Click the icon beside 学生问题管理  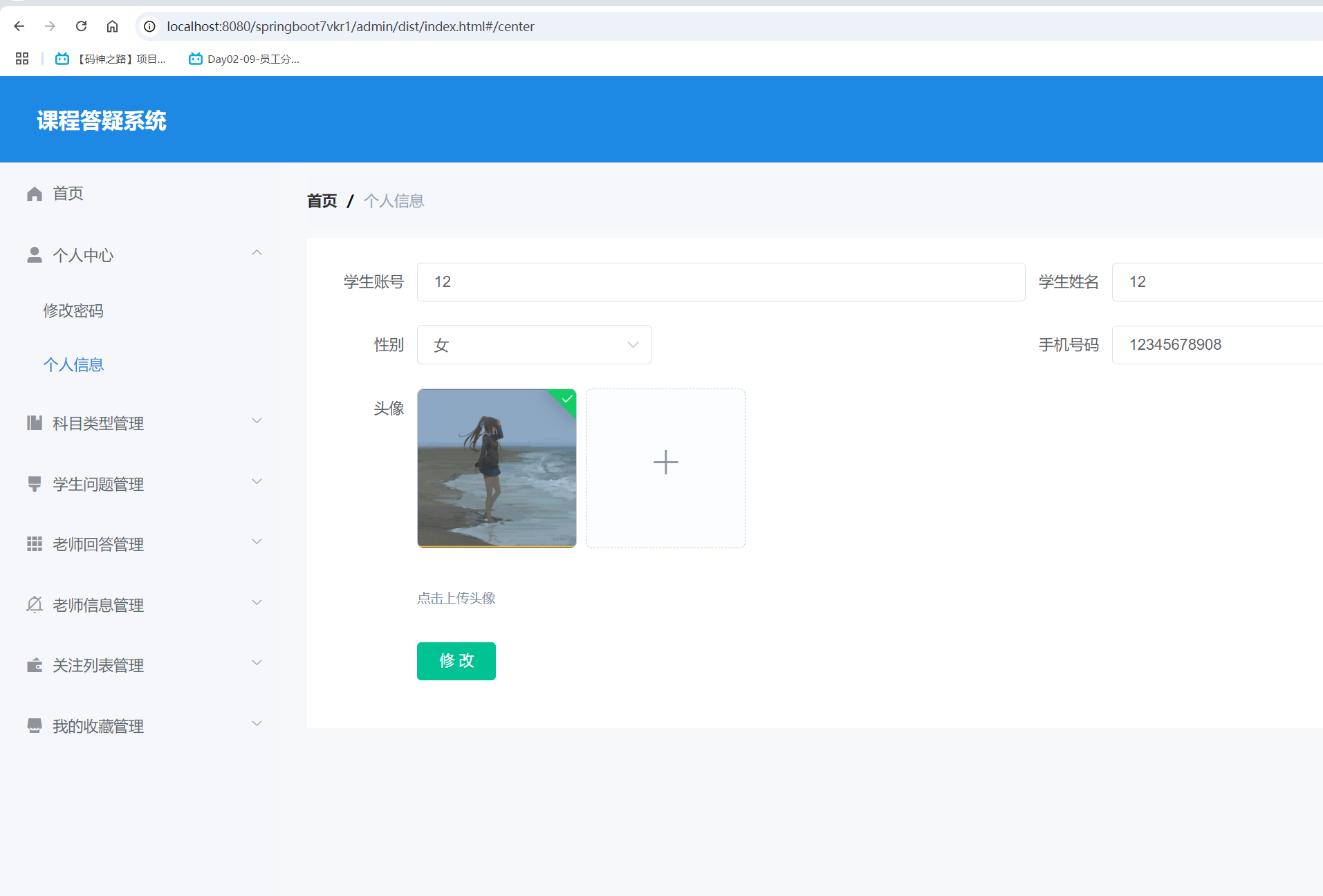[35, 483]
